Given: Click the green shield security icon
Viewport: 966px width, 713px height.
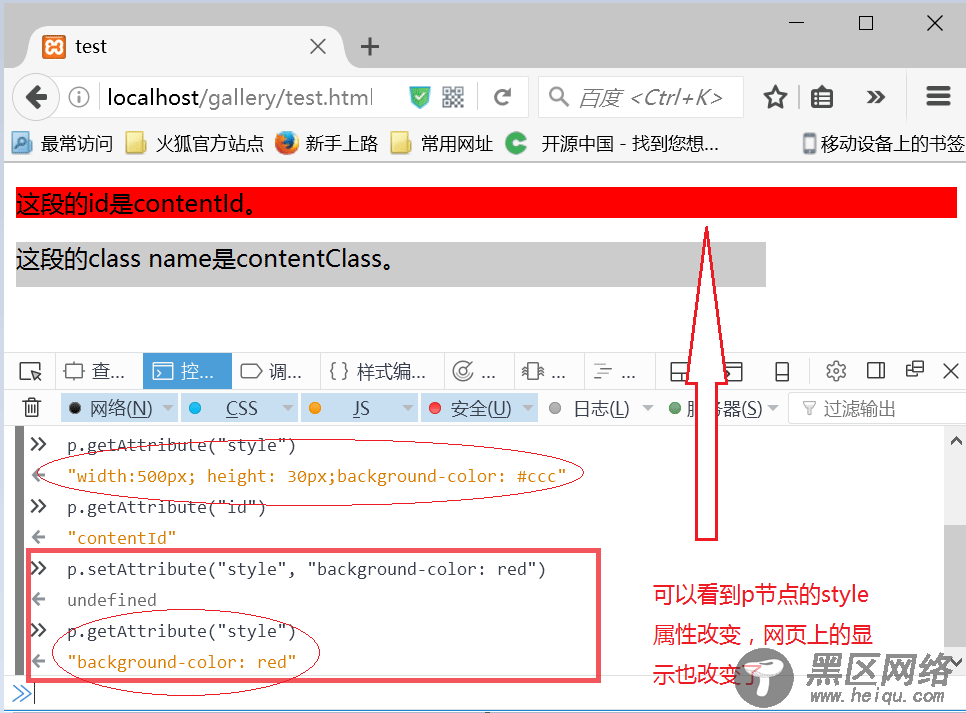Looking at the screenshot, I should (420, 97).
